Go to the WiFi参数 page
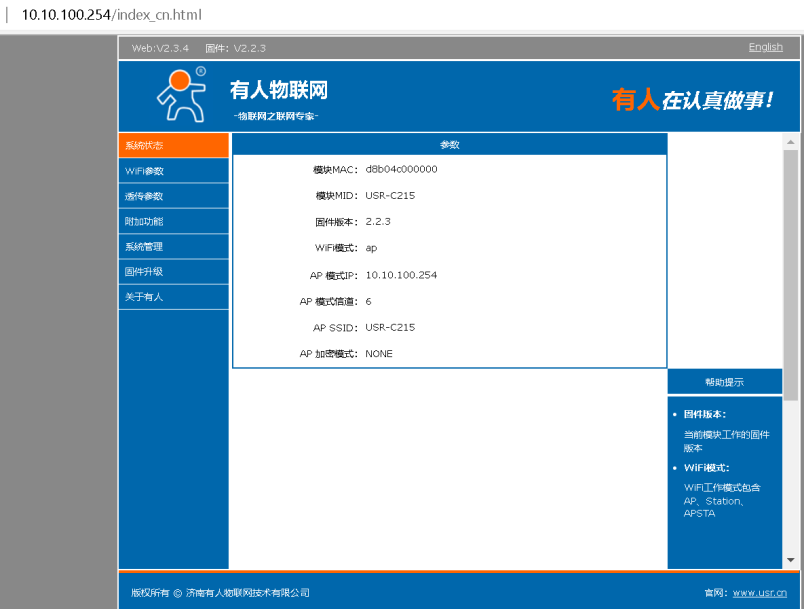Screen dimensions: 805x609 coord(173,171)
